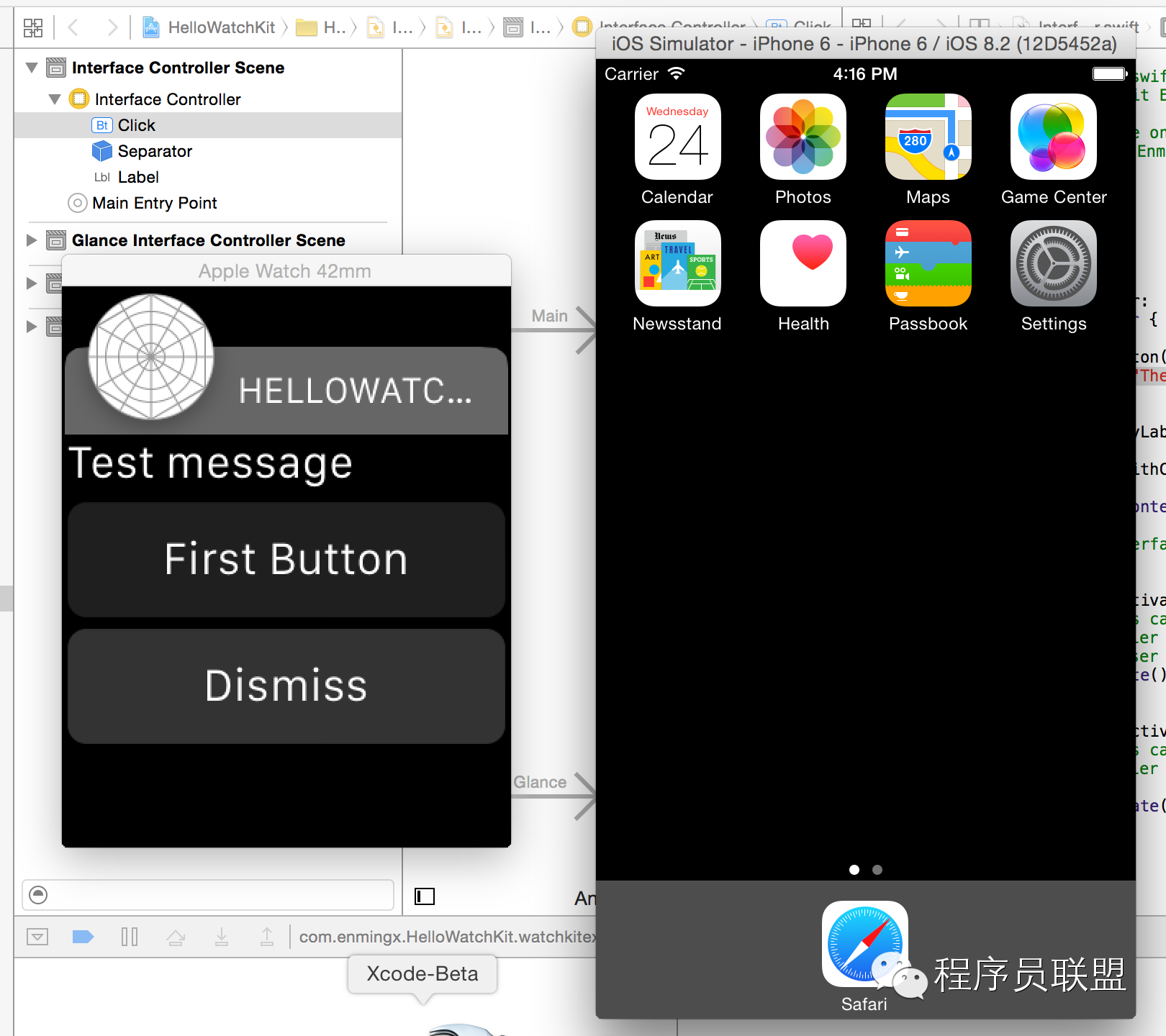
Task: Open the related items grid menu
Action: (x=33, y=28)
